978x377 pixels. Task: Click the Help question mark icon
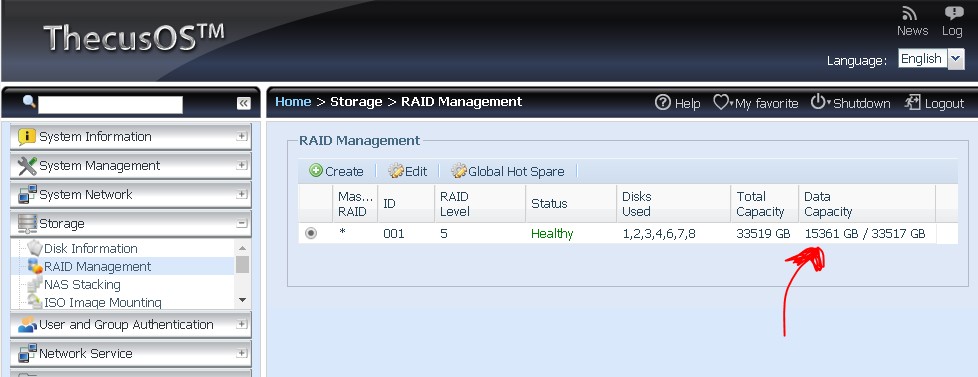click(x=662, y=102)
